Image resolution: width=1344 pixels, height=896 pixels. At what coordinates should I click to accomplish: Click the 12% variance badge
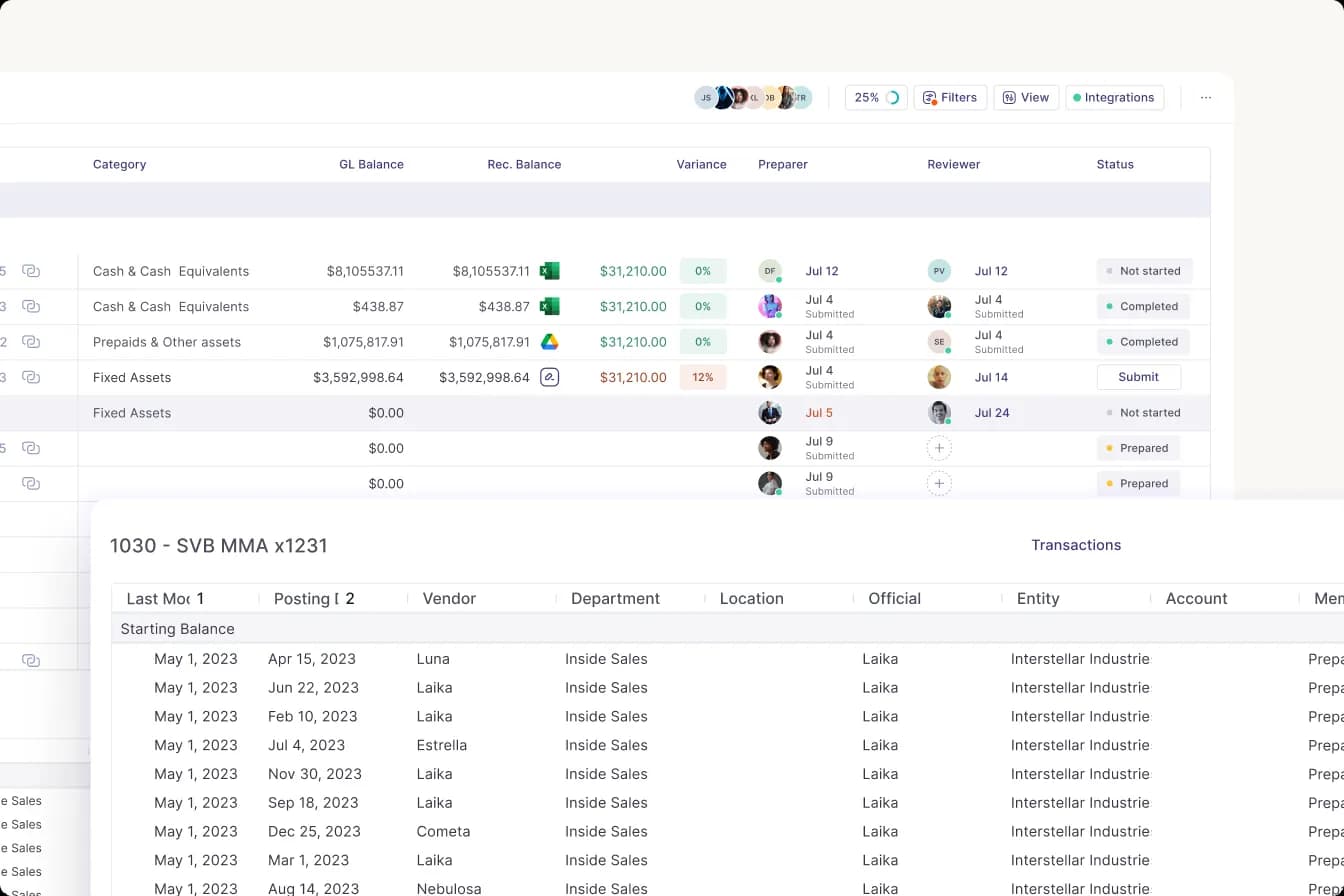[703, 377]
